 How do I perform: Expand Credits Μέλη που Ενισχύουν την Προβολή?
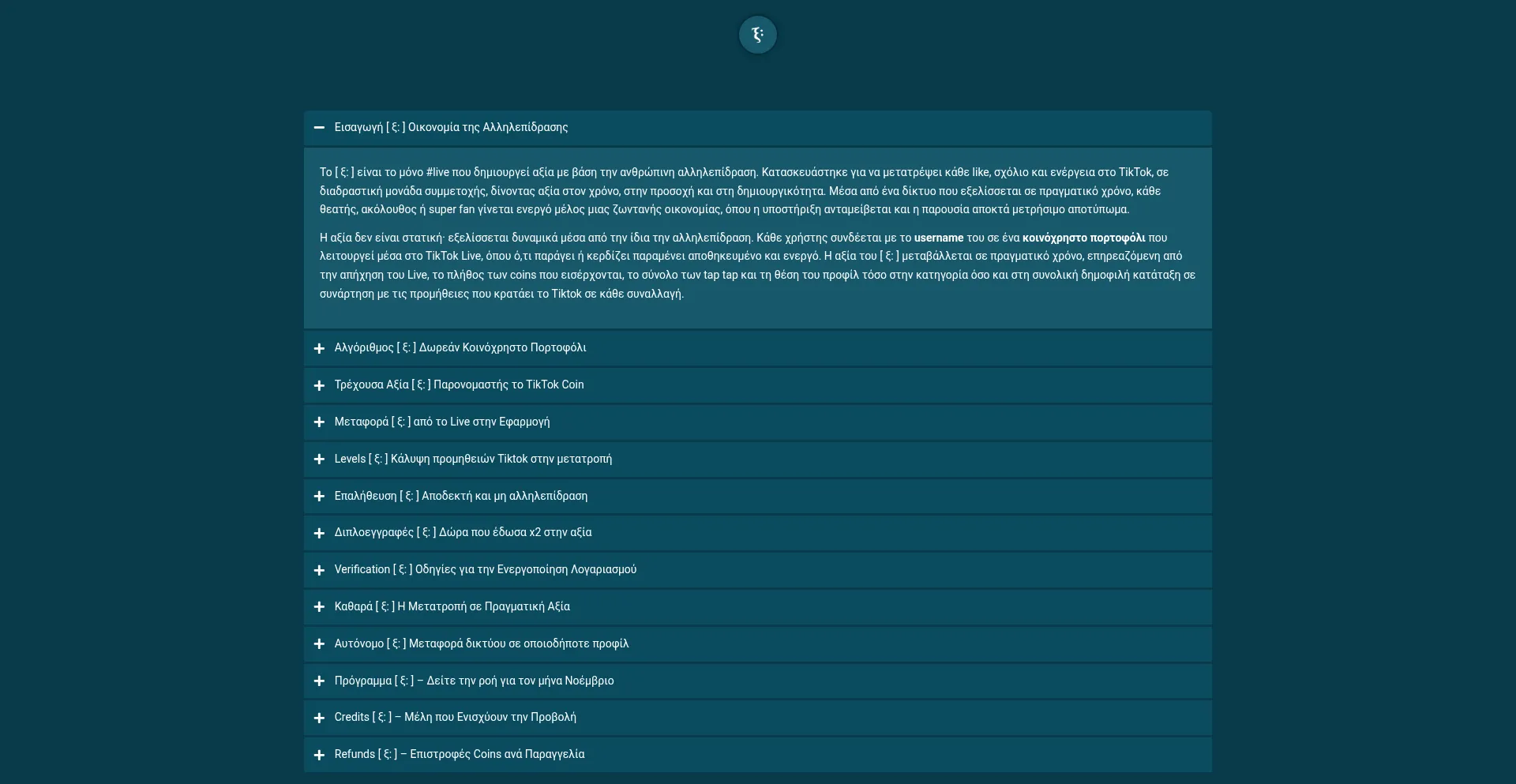(x=455, y=717)
